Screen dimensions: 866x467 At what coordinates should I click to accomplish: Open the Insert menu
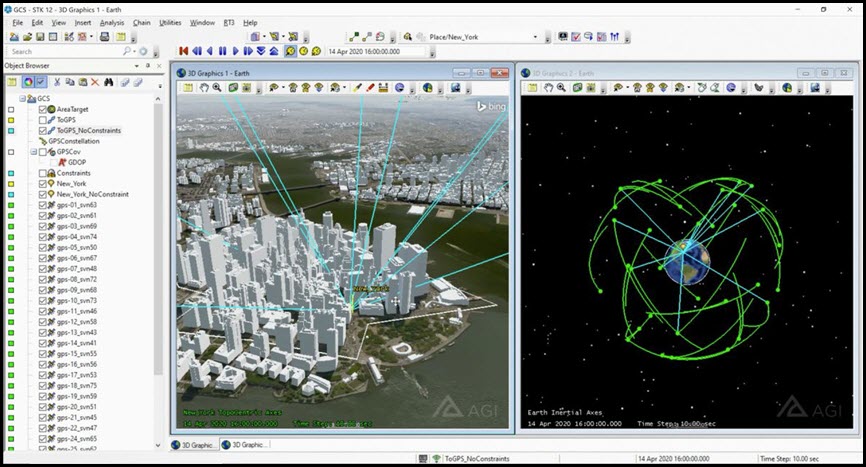point(83,23)
